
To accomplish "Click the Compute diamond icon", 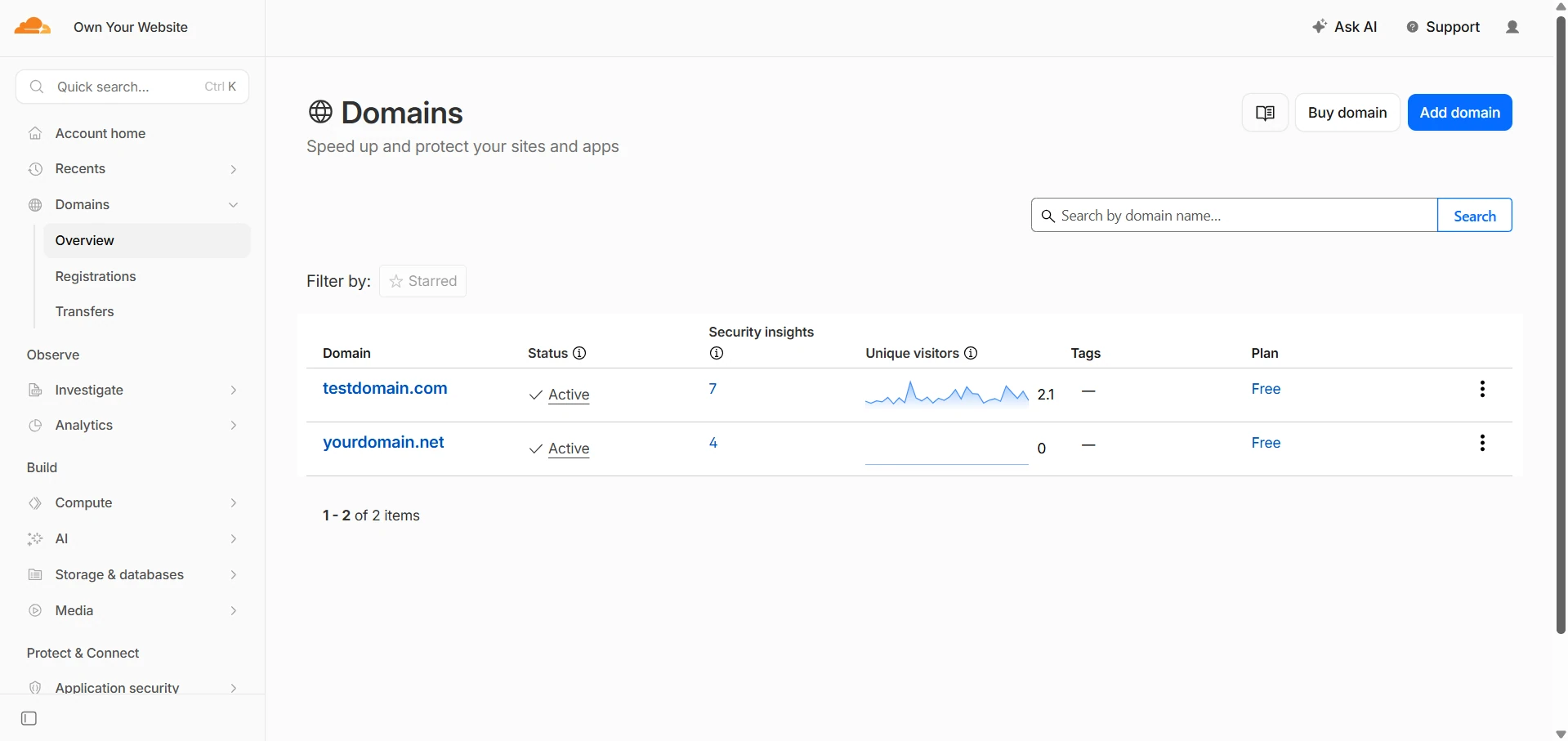I will [x=35, y=503].
